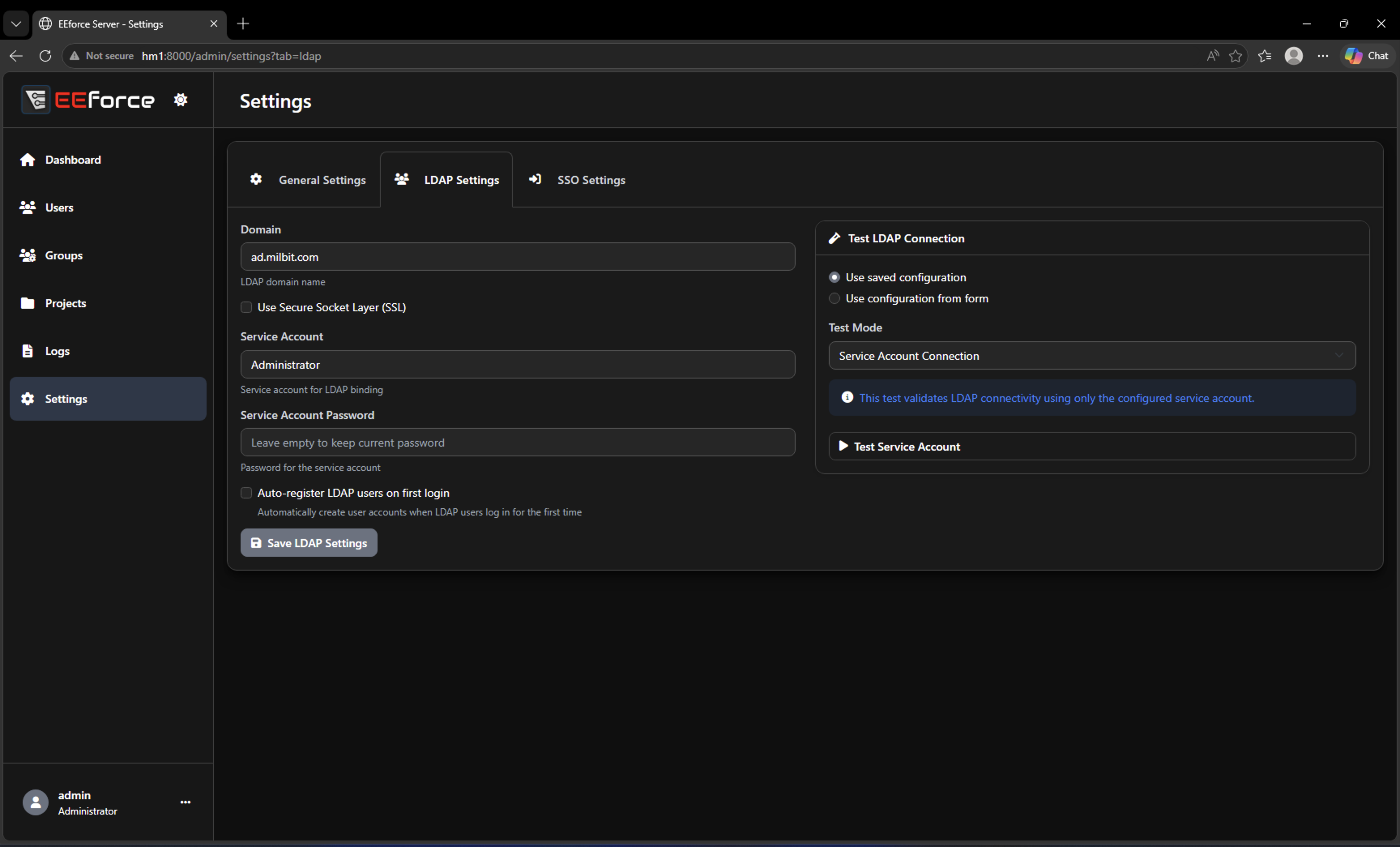
Task: Click the Settings page title
Action: coord(275,101)
